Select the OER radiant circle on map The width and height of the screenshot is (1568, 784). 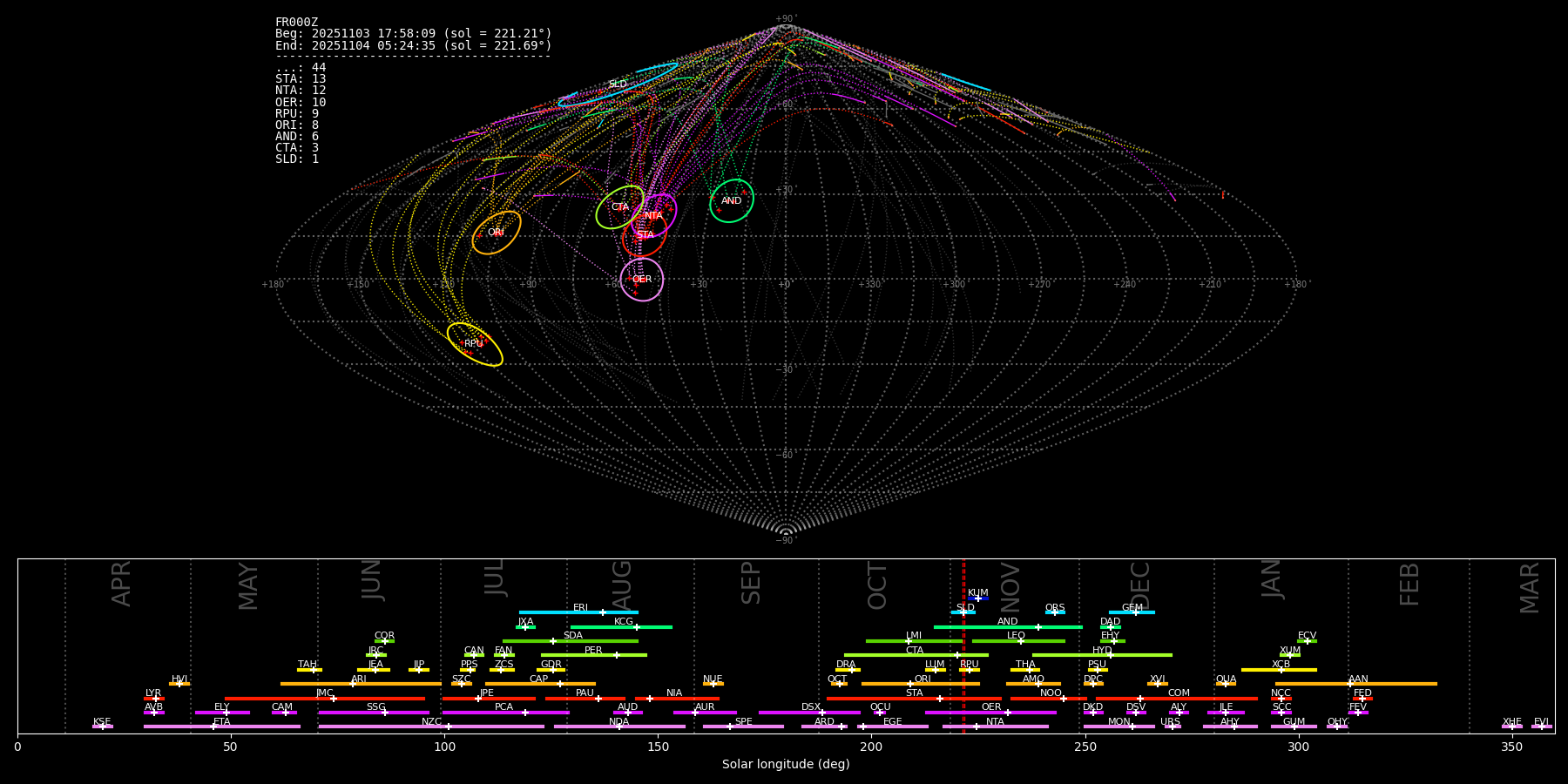(x=642, y=280)
